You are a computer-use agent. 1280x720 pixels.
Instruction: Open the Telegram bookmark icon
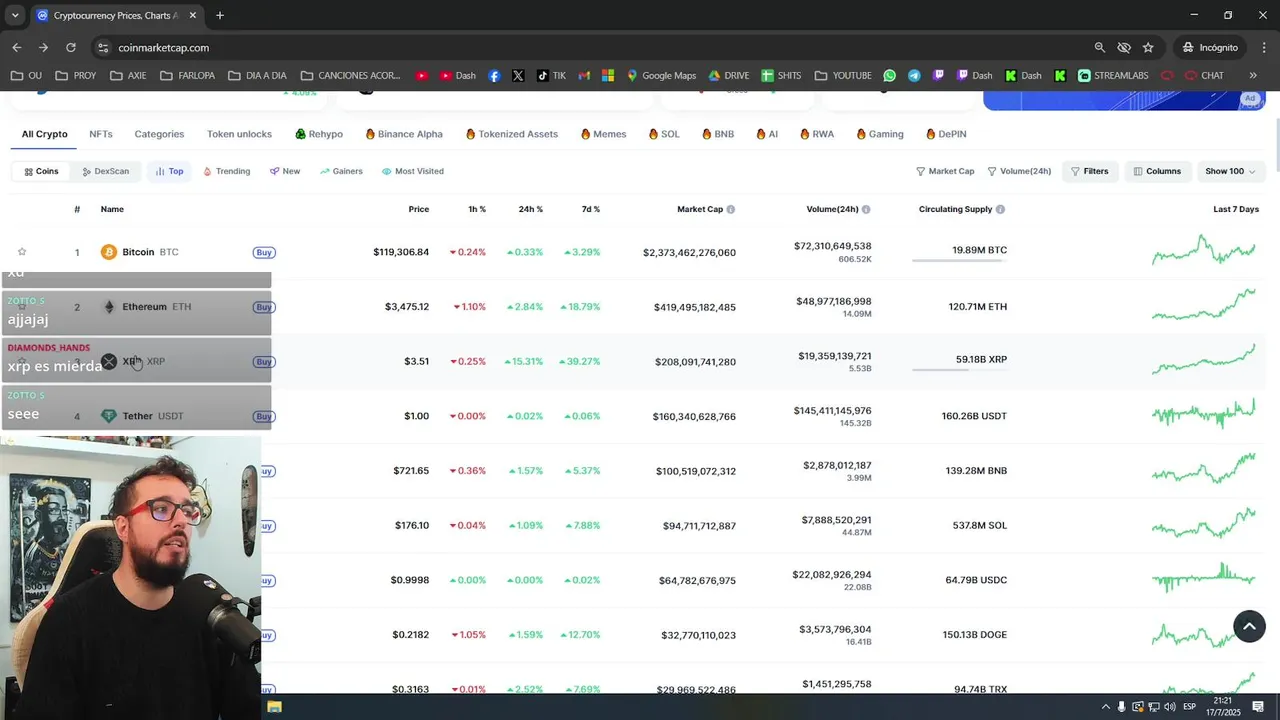(x=914, y=75)
